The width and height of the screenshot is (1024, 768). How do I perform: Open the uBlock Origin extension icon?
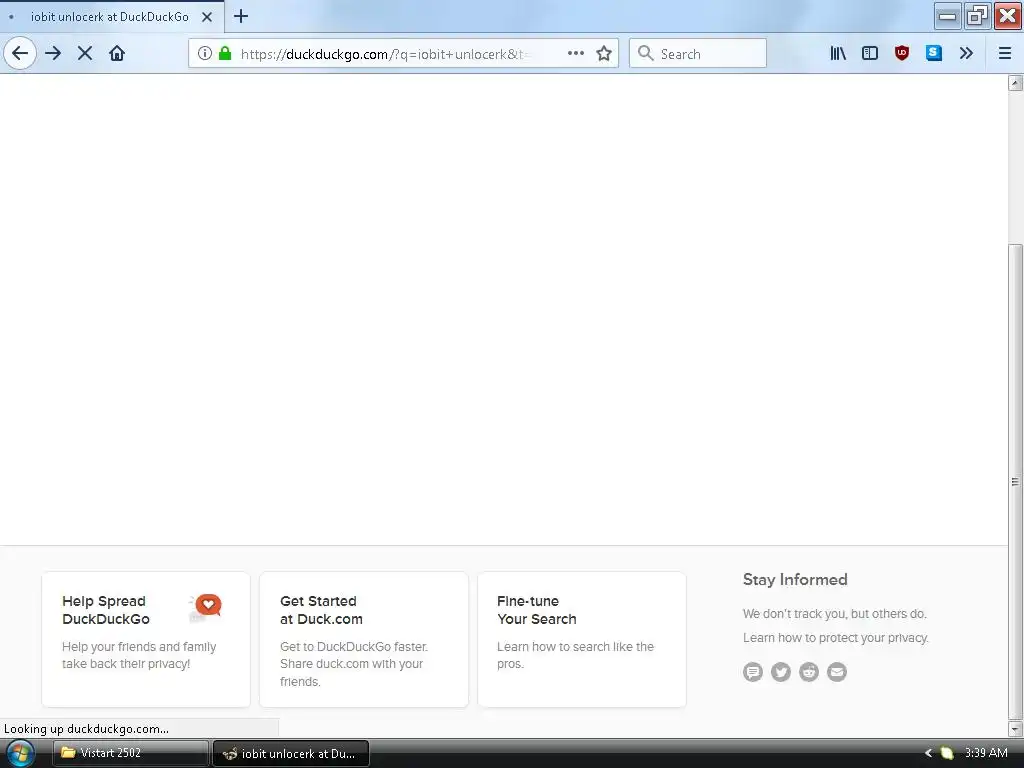[x=902, y=53]
